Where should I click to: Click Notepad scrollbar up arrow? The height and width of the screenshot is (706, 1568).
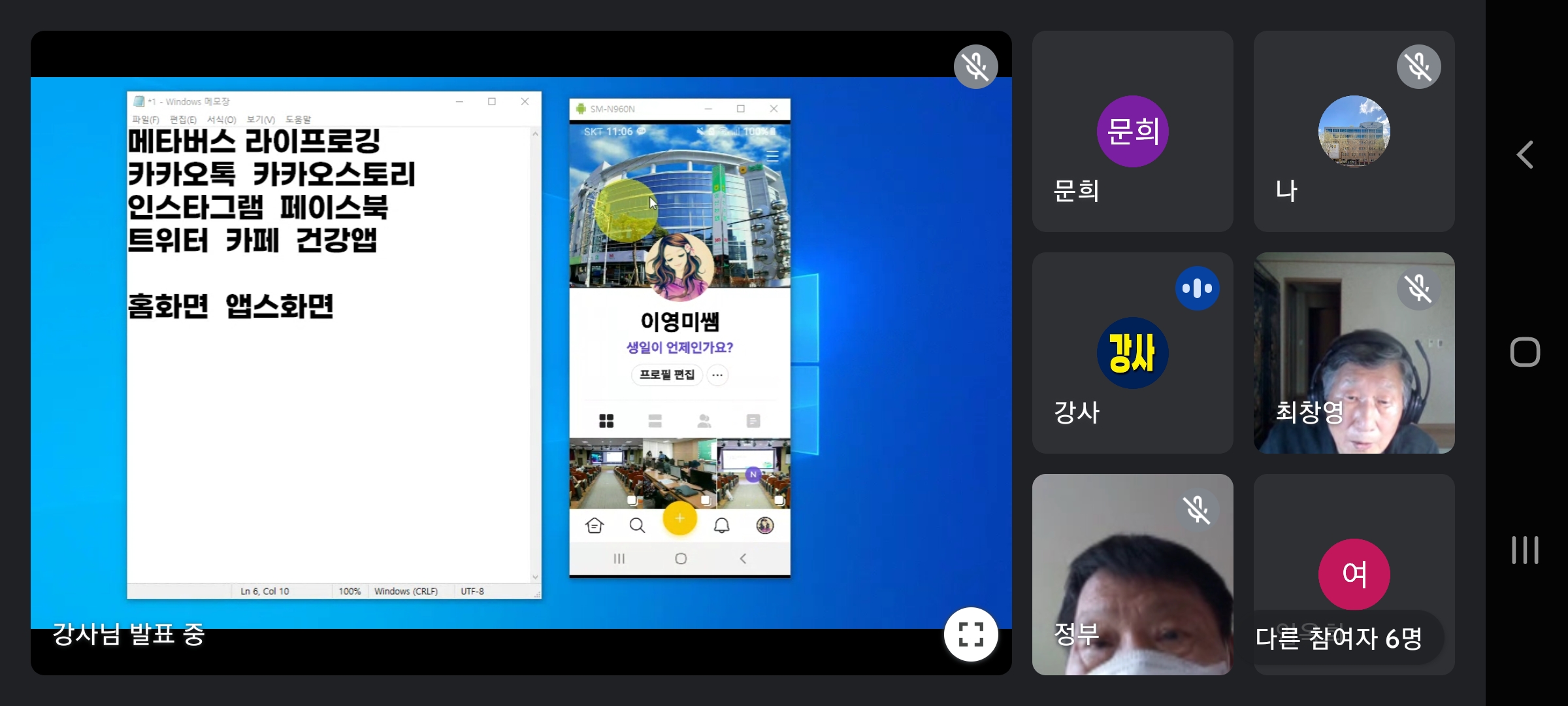[535, 134]
